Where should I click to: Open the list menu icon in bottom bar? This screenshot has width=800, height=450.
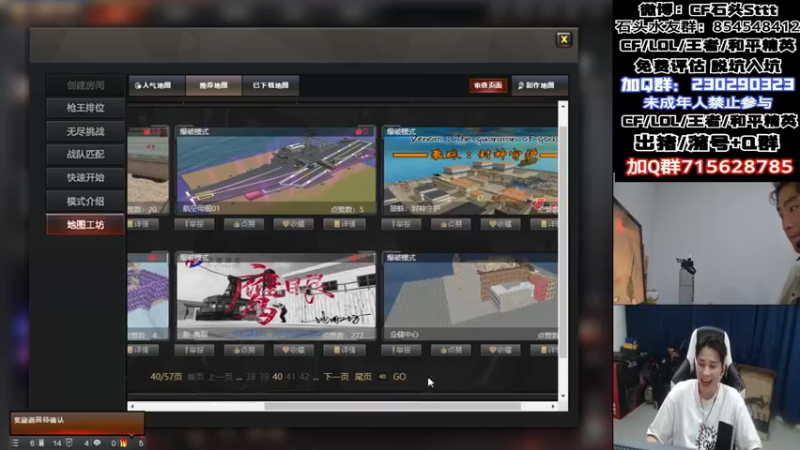pos(15,443)
